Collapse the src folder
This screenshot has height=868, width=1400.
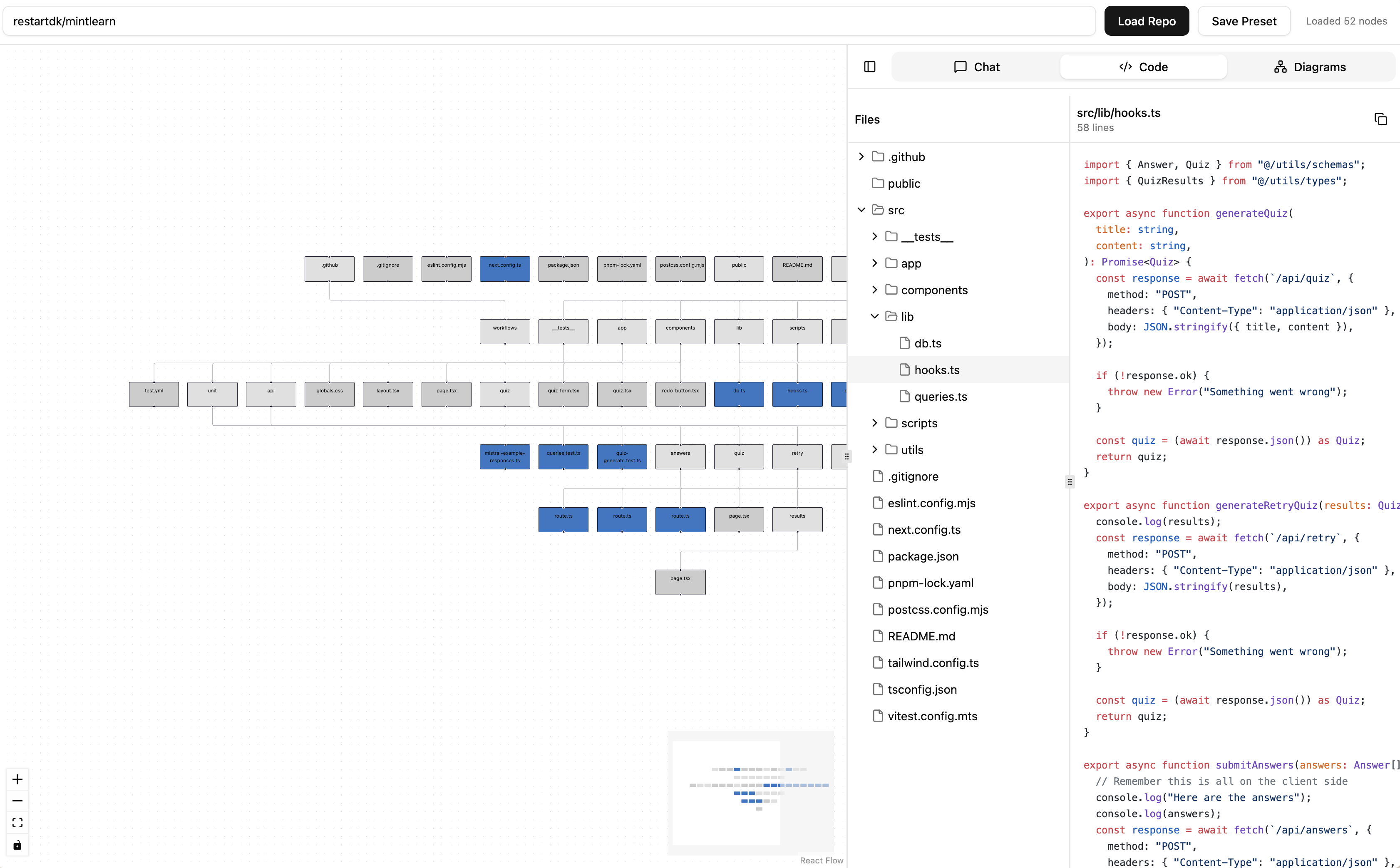[x=861, y=210]
